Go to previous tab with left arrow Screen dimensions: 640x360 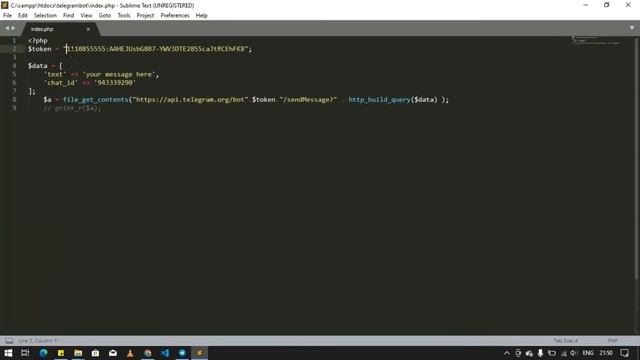(7, 28)
